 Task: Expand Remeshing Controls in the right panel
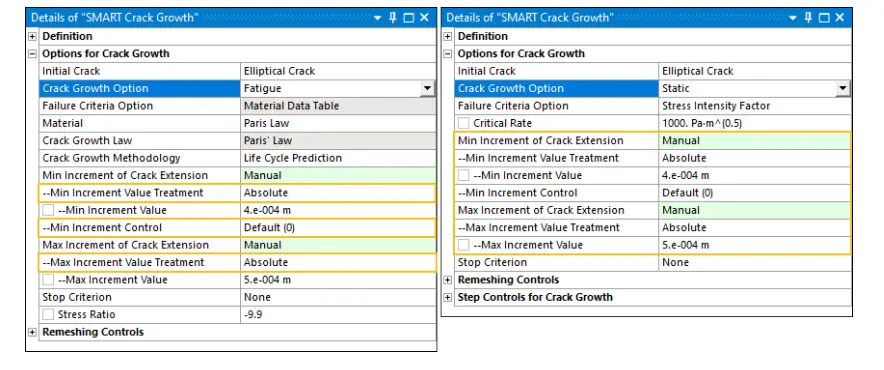(x=448, y=280)
